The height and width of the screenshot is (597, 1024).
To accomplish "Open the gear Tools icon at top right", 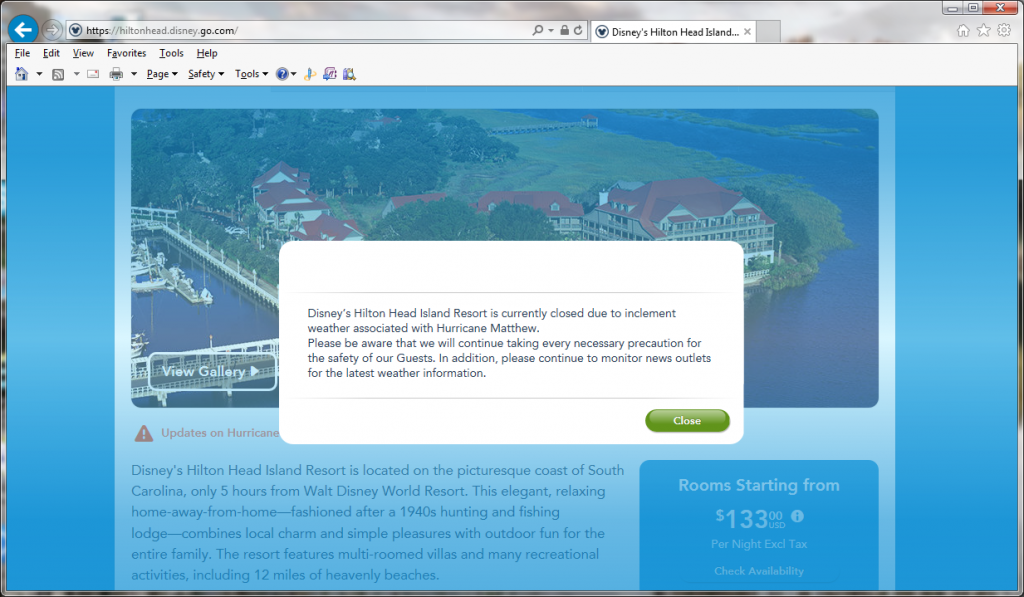I will (x=1004, y=31).
